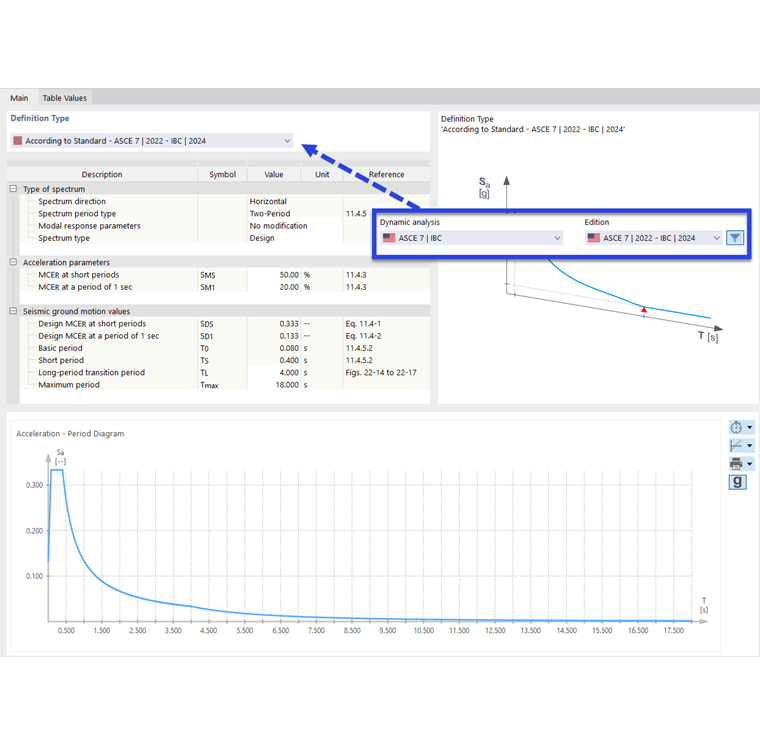Select the Spectrum period type row label
Screen dimensions: 760x746
[77, 213]
